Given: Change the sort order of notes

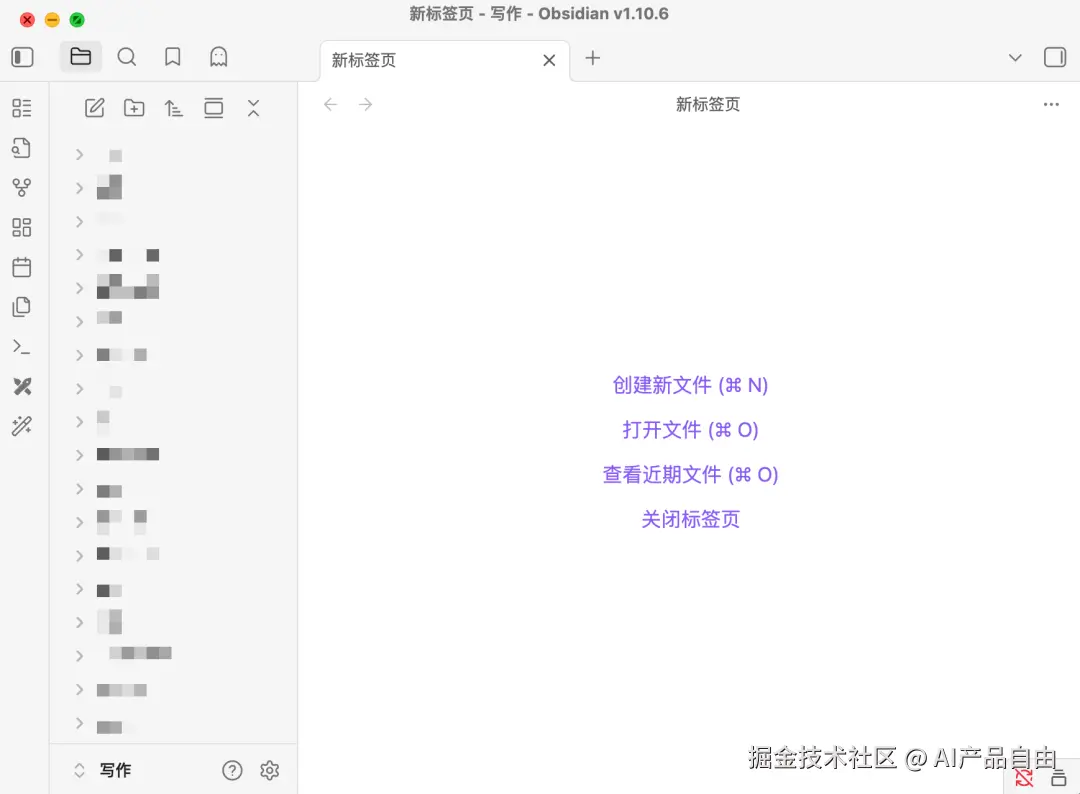Looking at the screenshot, I should coord(173,108).
